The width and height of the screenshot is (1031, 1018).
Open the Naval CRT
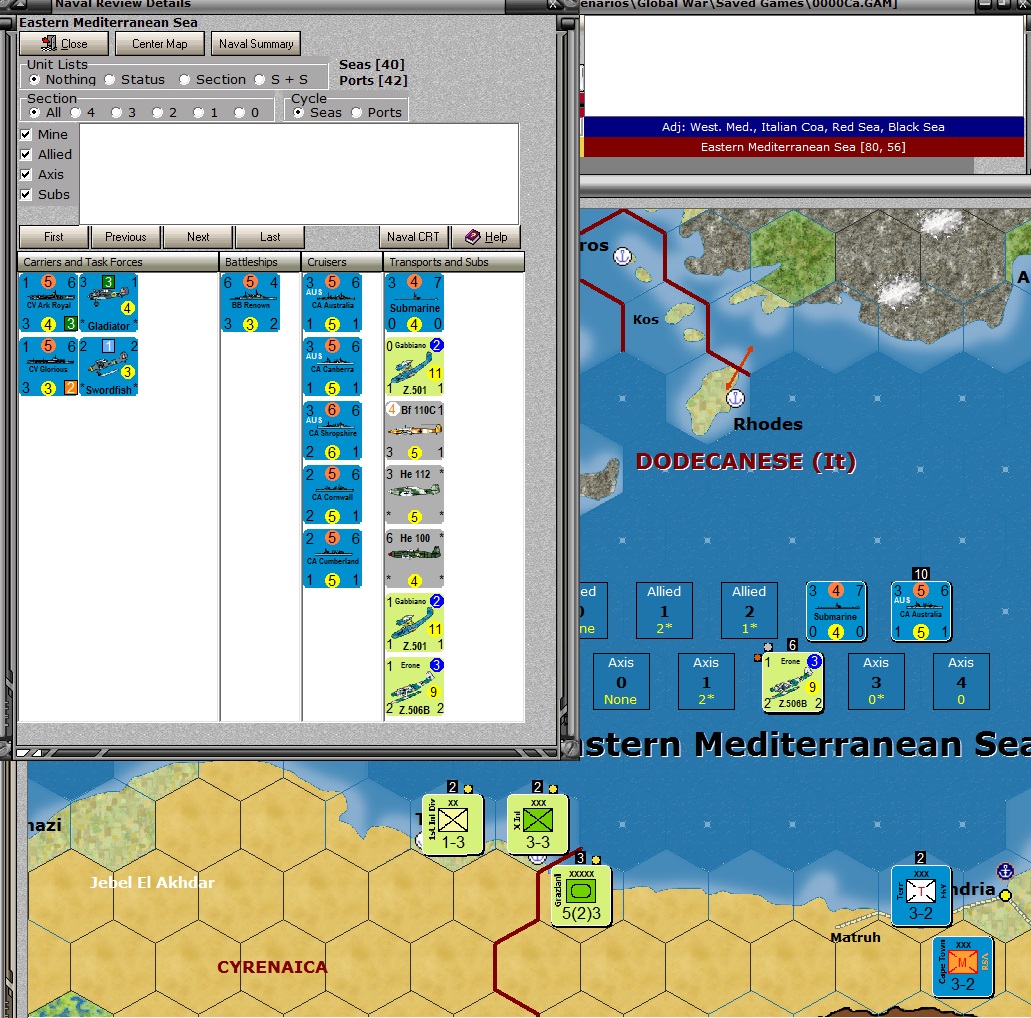[413, 237]
